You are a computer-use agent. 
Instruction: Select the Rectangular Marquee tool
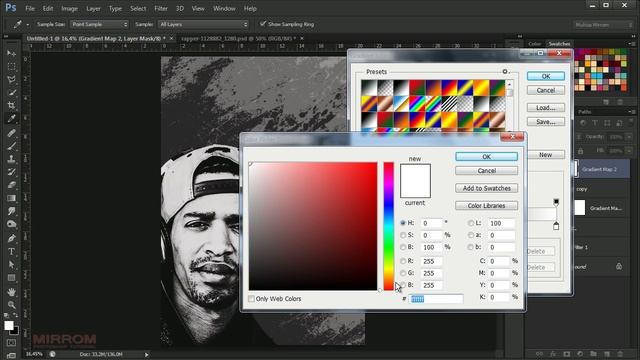pos(11,67)
